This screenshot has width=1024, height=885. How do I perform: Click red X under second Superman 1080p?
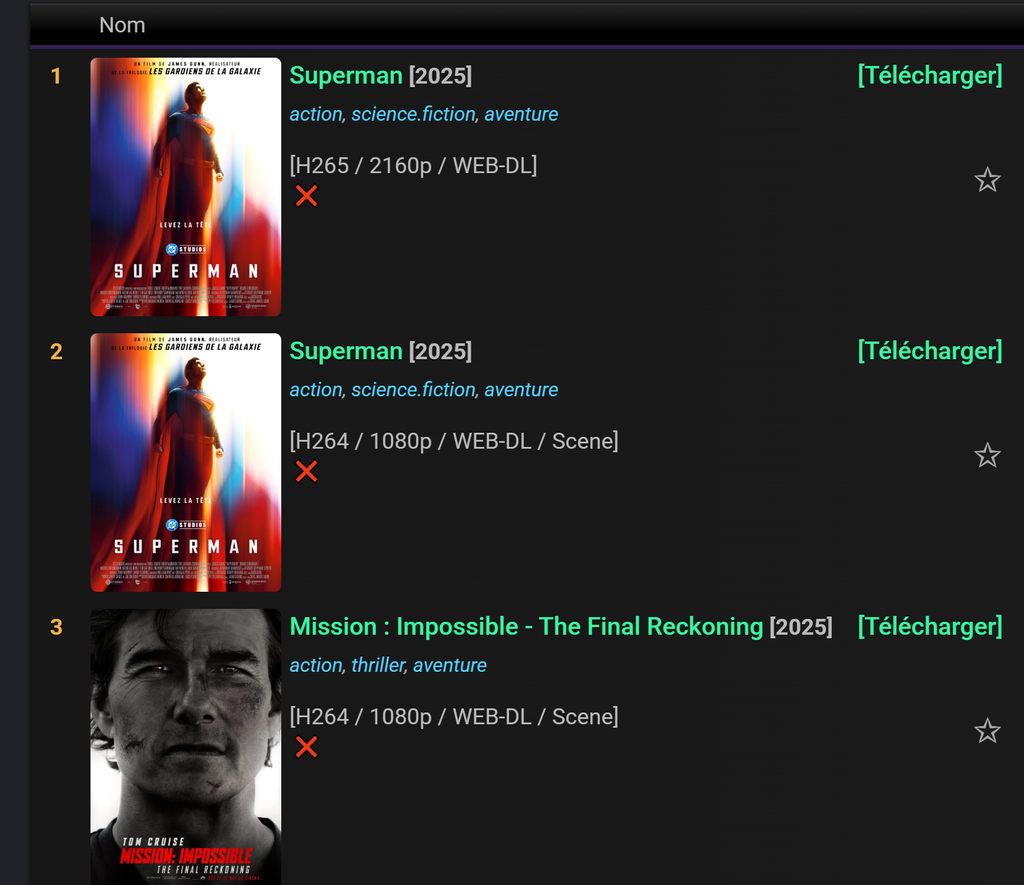click(x=306, y=471)
